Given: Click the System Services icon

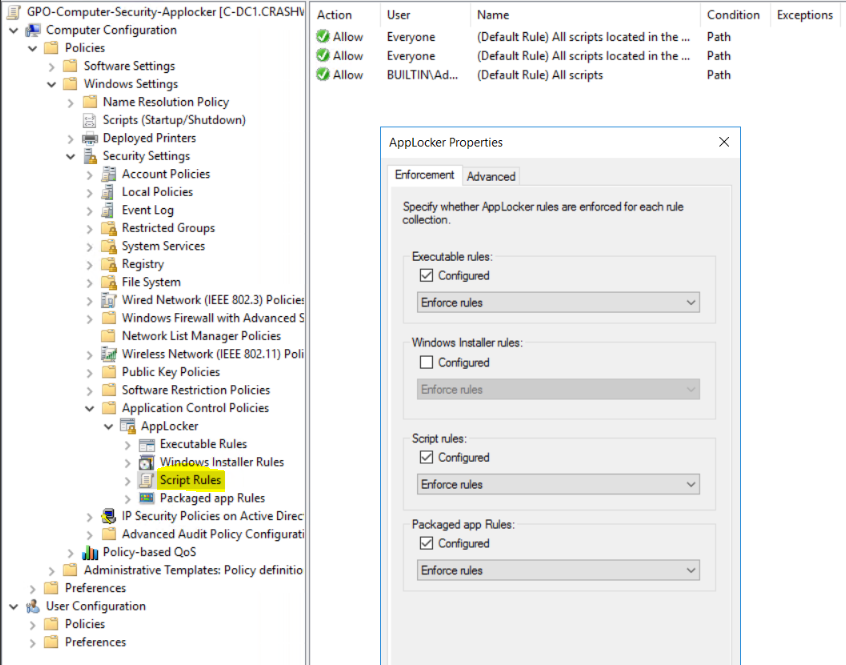Looking at the screenshot, I should (108, 246).
